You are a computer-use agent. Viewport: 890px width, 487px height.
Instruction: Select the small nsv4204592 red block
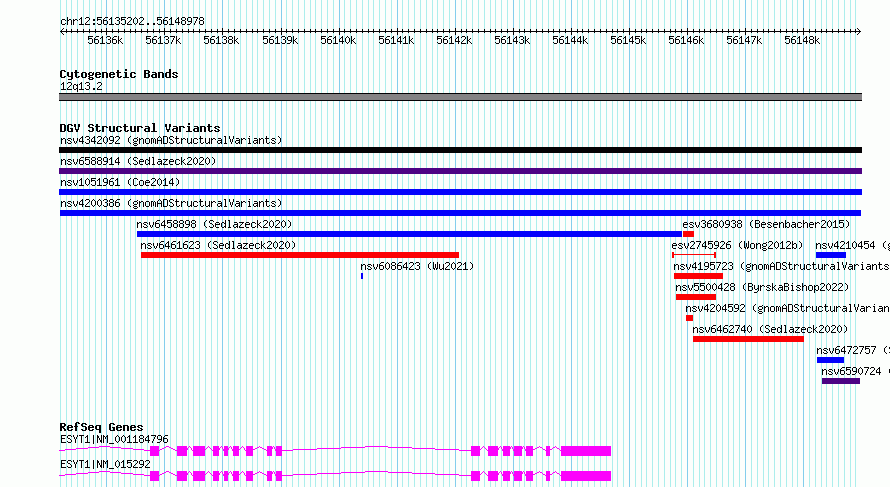(689, 318)
